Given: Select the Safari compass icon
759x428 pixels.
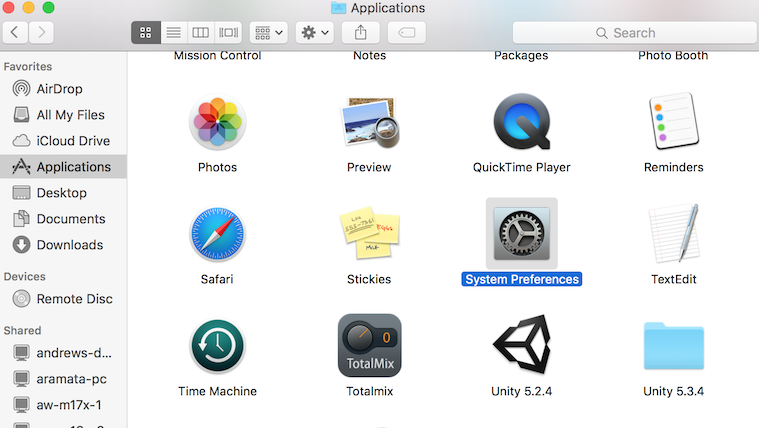Looking at the screenshot, I should click(x=217, y=234).
